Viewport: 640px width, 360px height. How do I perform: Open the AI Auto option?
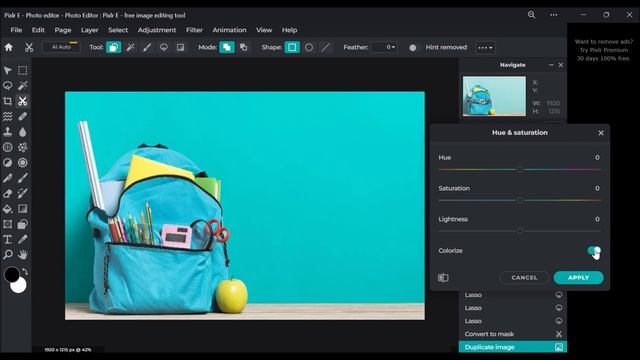[61, 47]
